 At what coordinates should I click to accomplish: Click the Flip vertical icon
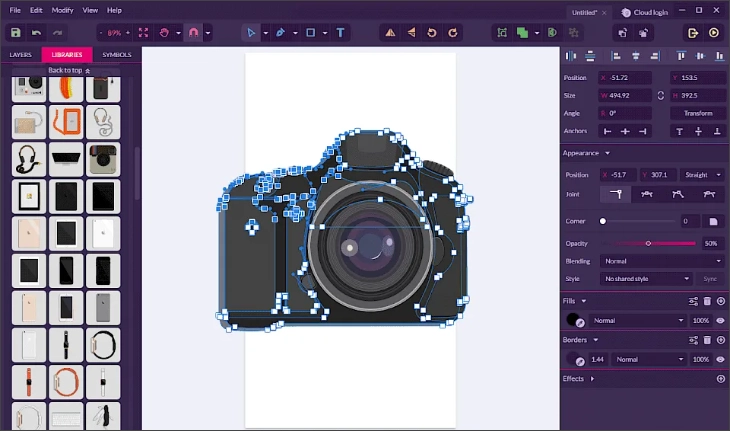click(x=411, y=33)
